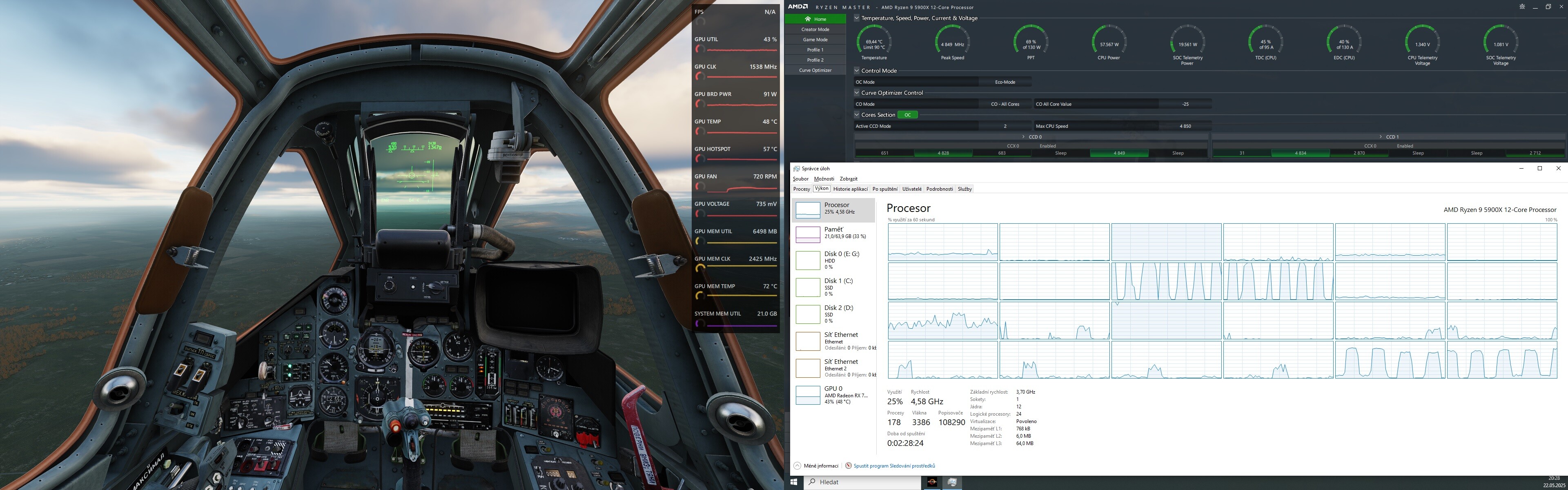Viewport: 1568px width, 490px height.
Task: Click the Task Manager taskbar icon
Action: coord(952,482)
